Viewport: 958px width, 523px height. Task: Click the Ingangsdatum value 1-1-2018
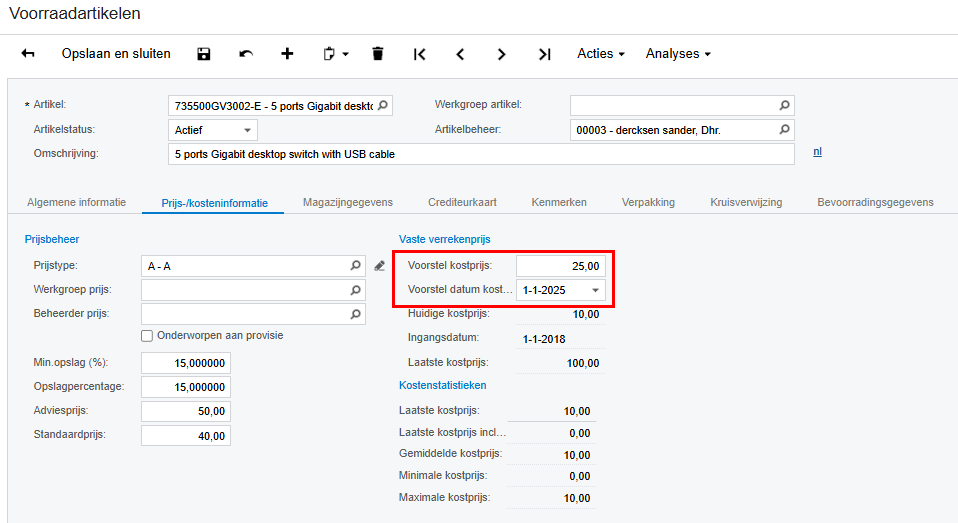pyautogui.click(x=544, y=339)
